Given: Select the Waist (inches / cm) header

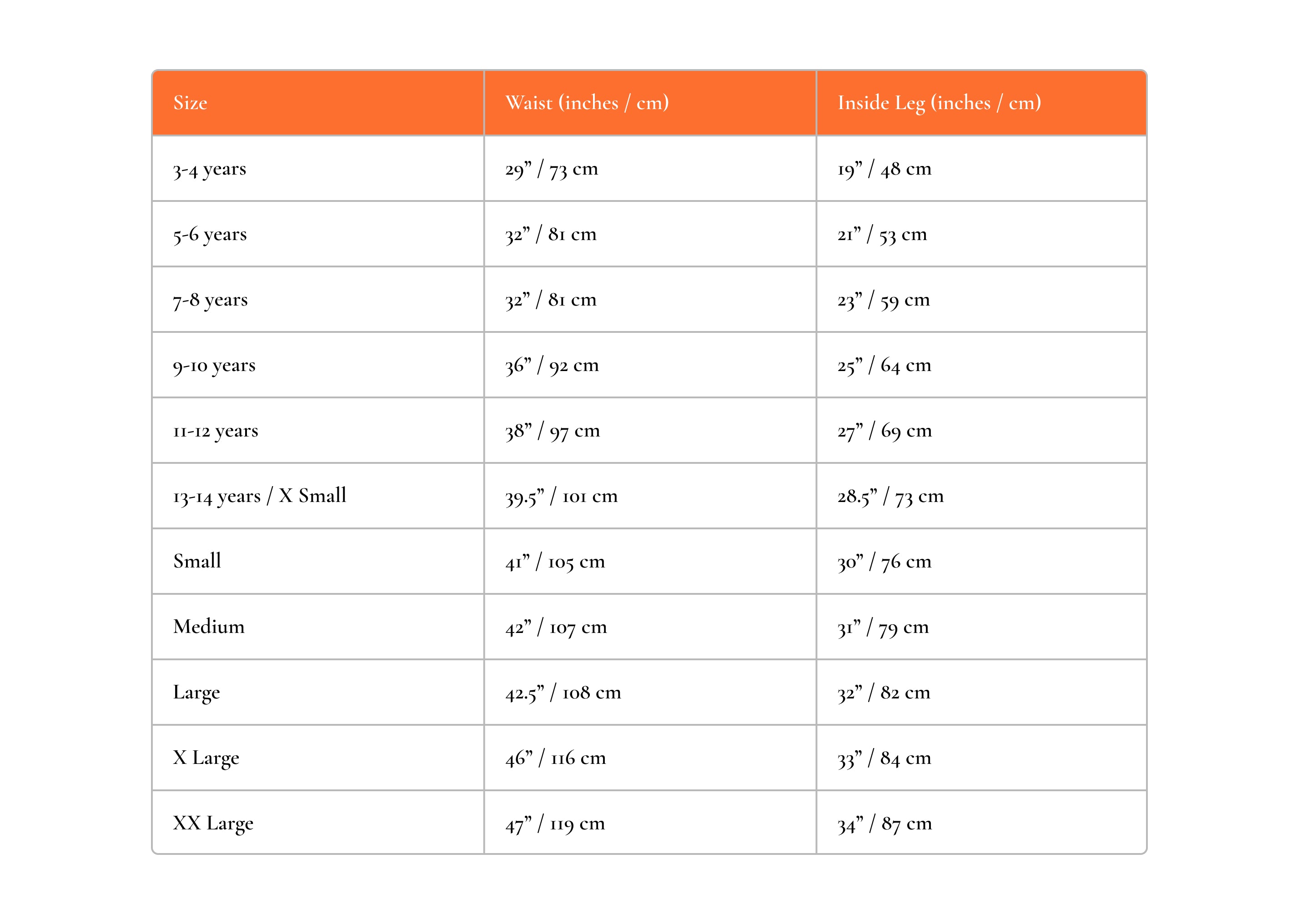Looking at the screenshot, I should pos(650,103).
